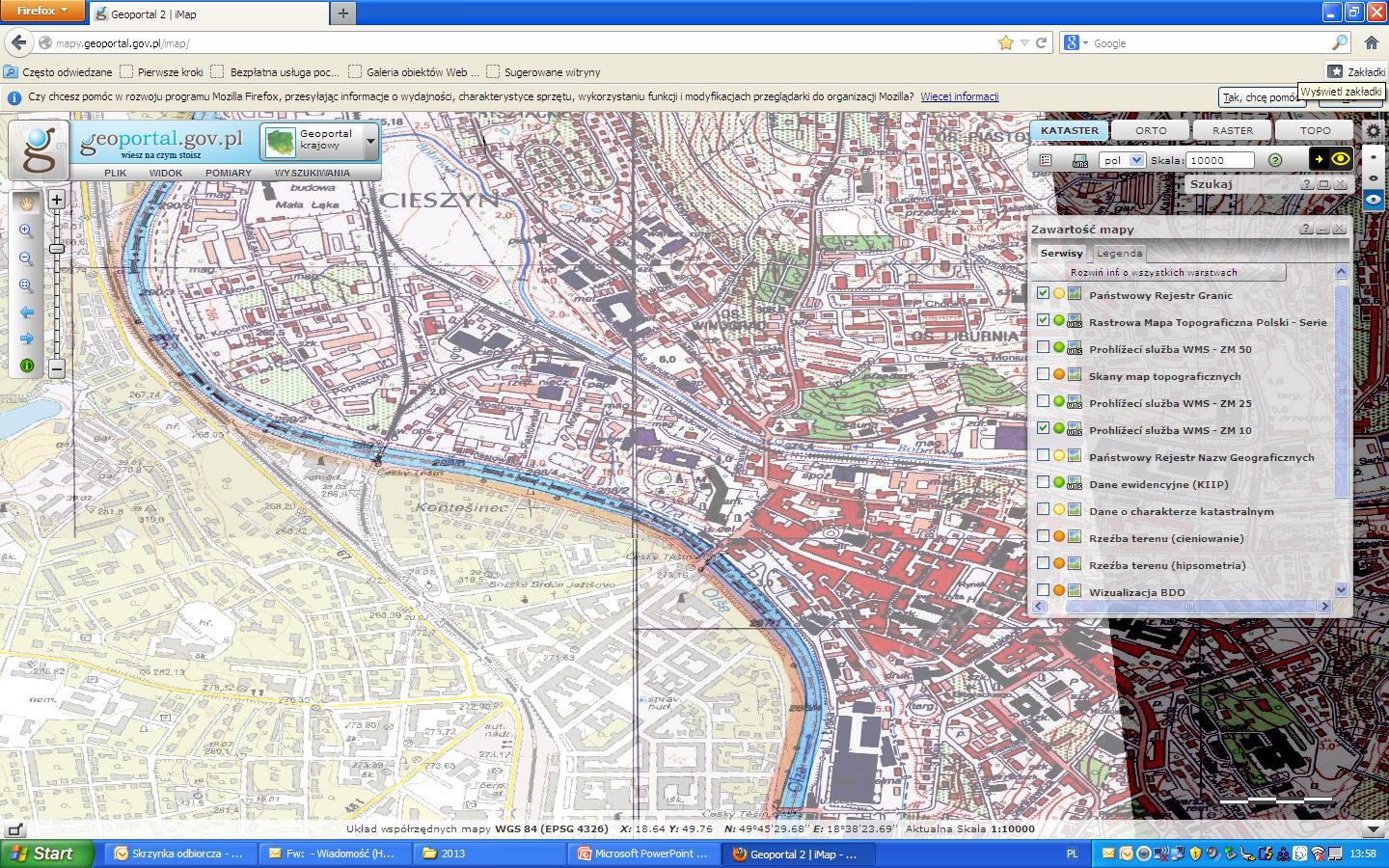
Task: Activate the zoom in magnifier tool
Action: point(26,231)
